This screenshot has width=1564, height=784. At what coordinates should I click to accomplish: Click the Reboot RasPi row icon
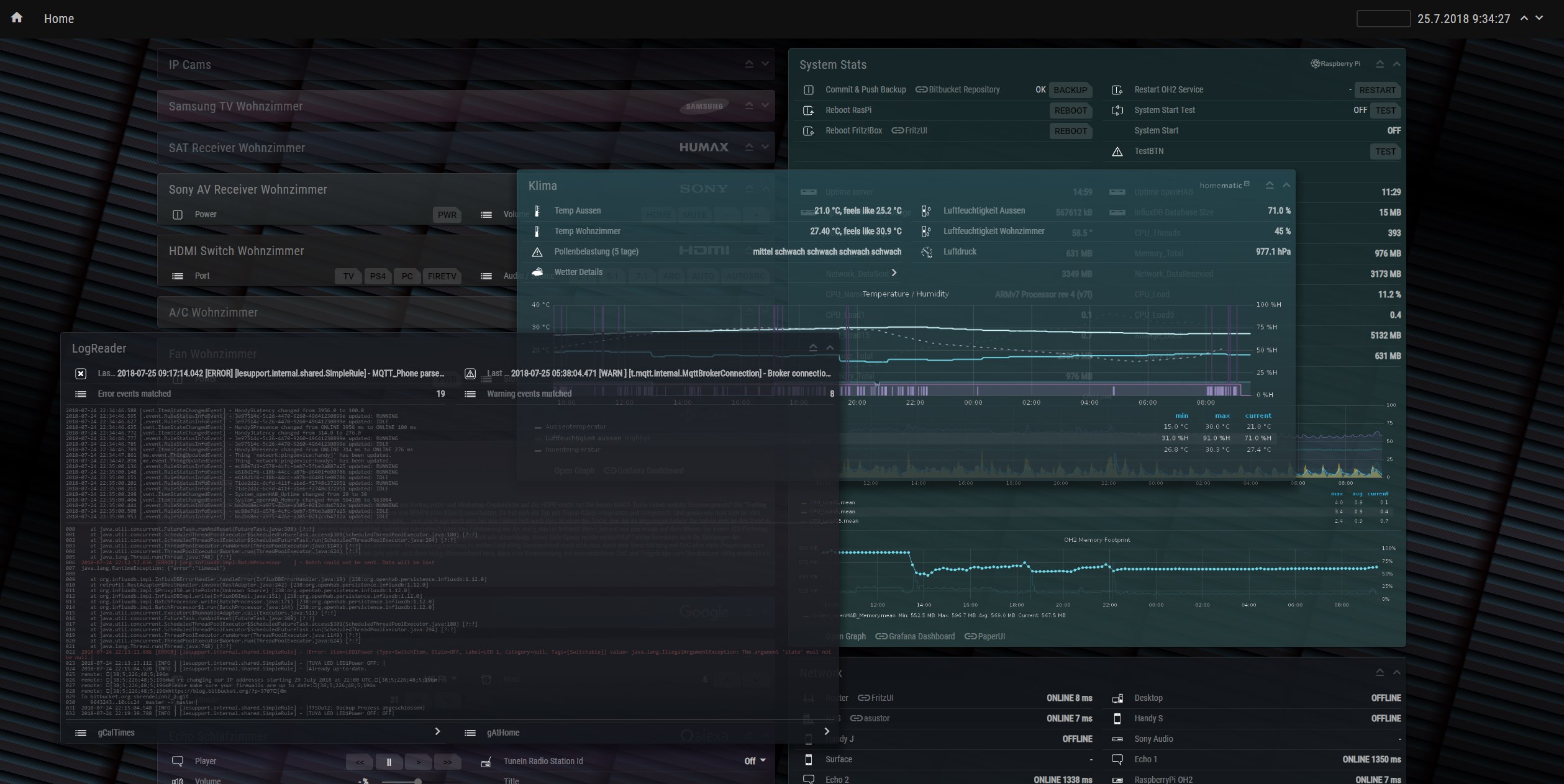click(808, 110)
